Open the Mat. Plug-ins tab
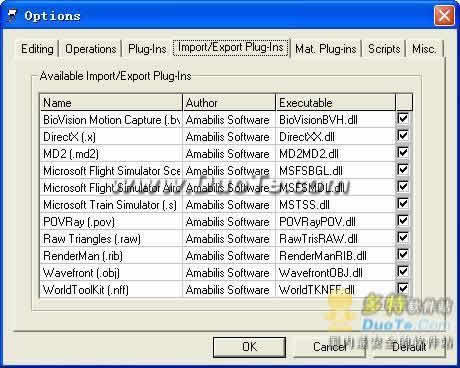The height and width of the screenshot is (368, 460). pyautogui.click(x=326, y=49)
